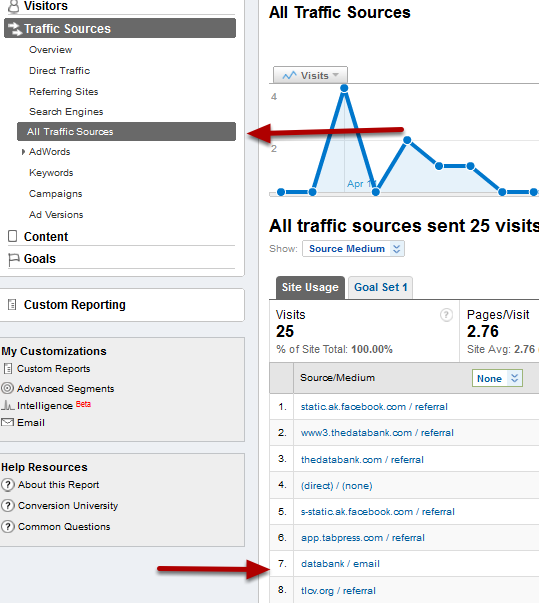
Task: Open thedatabank.com / referral source row 3
Action: click(362, 460)
